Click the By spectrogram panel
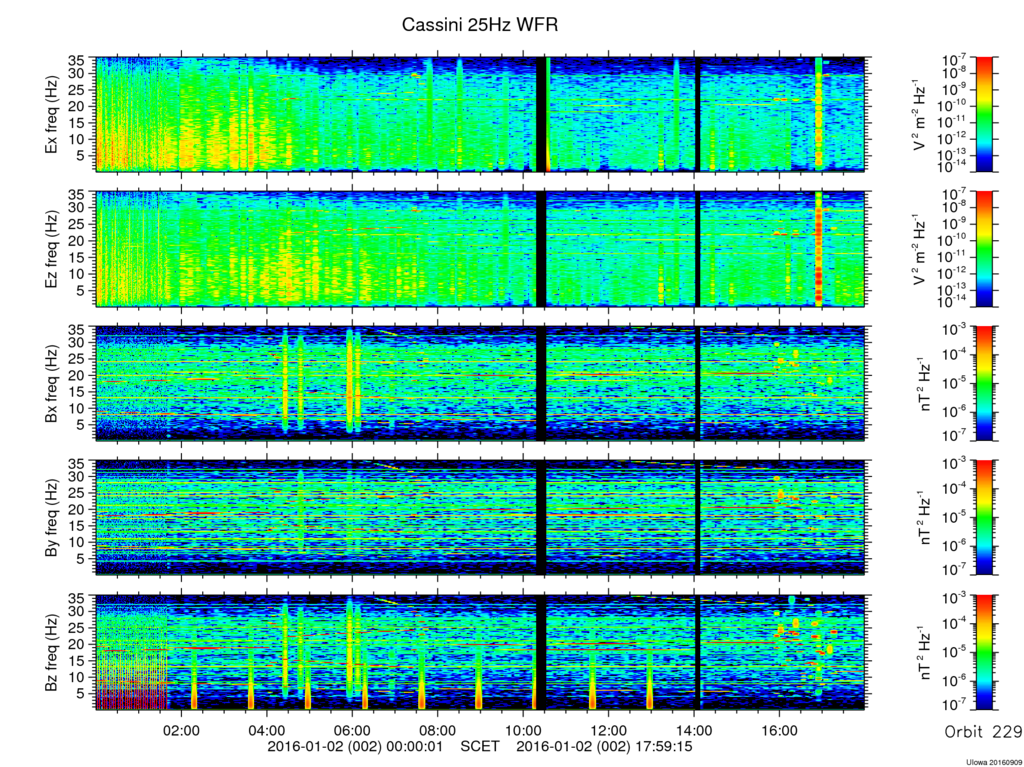Screen dimensions: 1024x767 click(481, 517)
